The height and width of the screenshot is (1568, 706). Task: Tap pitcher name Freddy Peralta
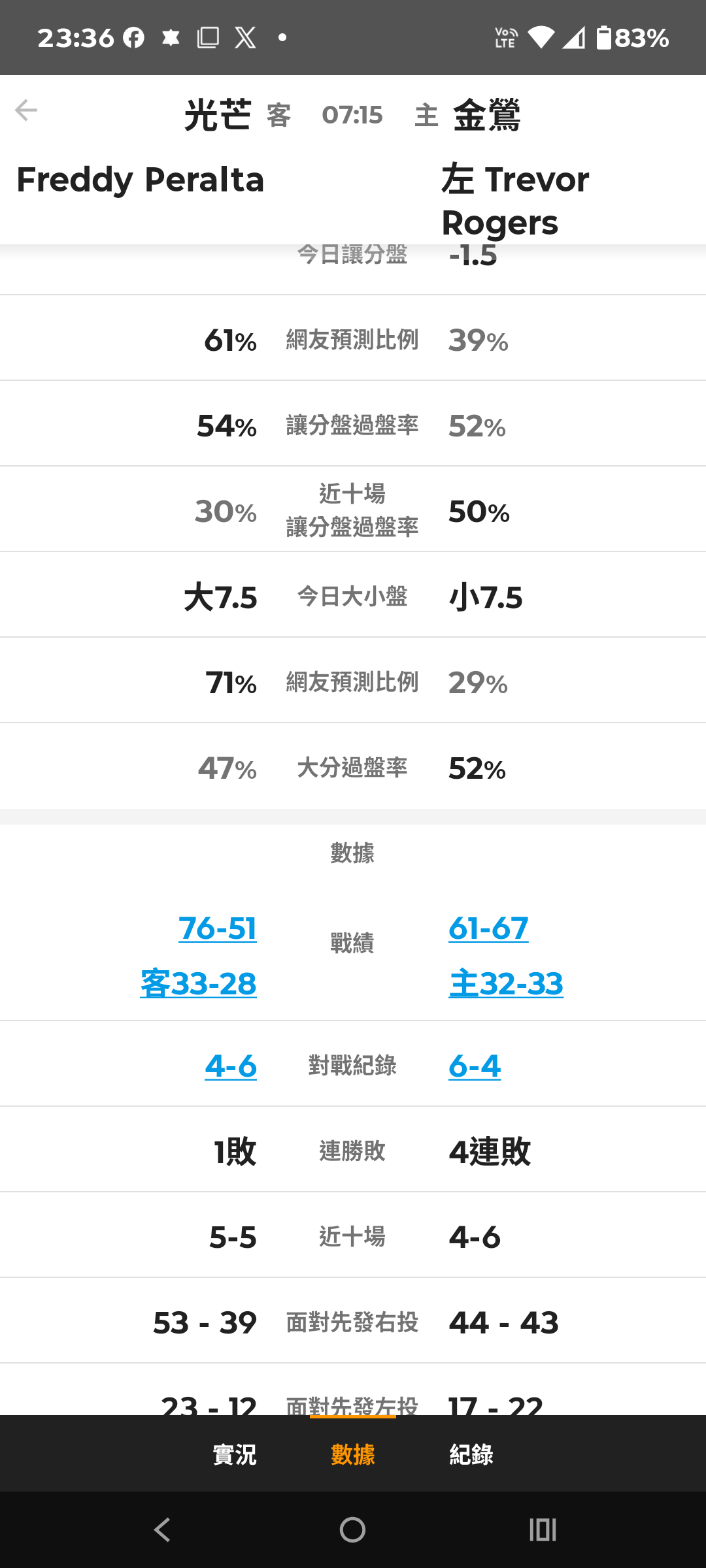(140, 180)
